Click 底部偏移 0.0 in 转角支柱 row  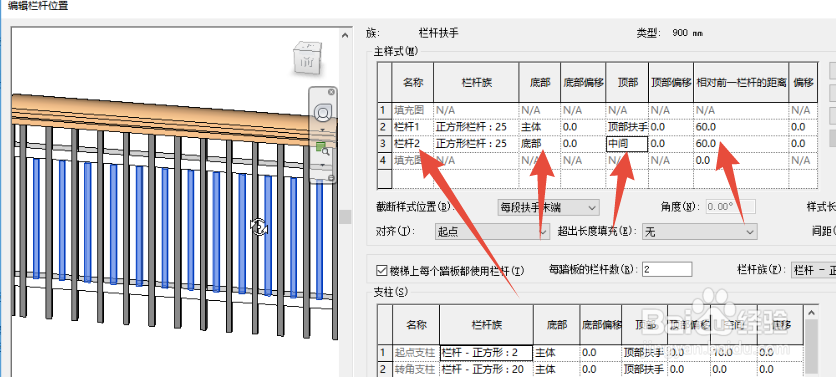coord(601,369)
